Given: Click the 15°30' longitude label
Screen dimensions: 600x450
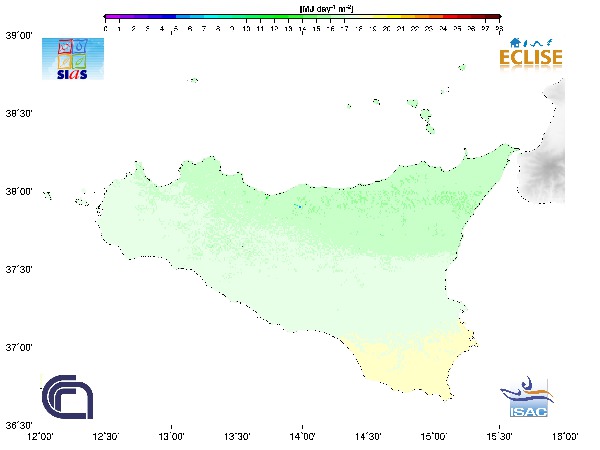Looking at the screenshot, I should pyautogui.click(x=499, y=436).
